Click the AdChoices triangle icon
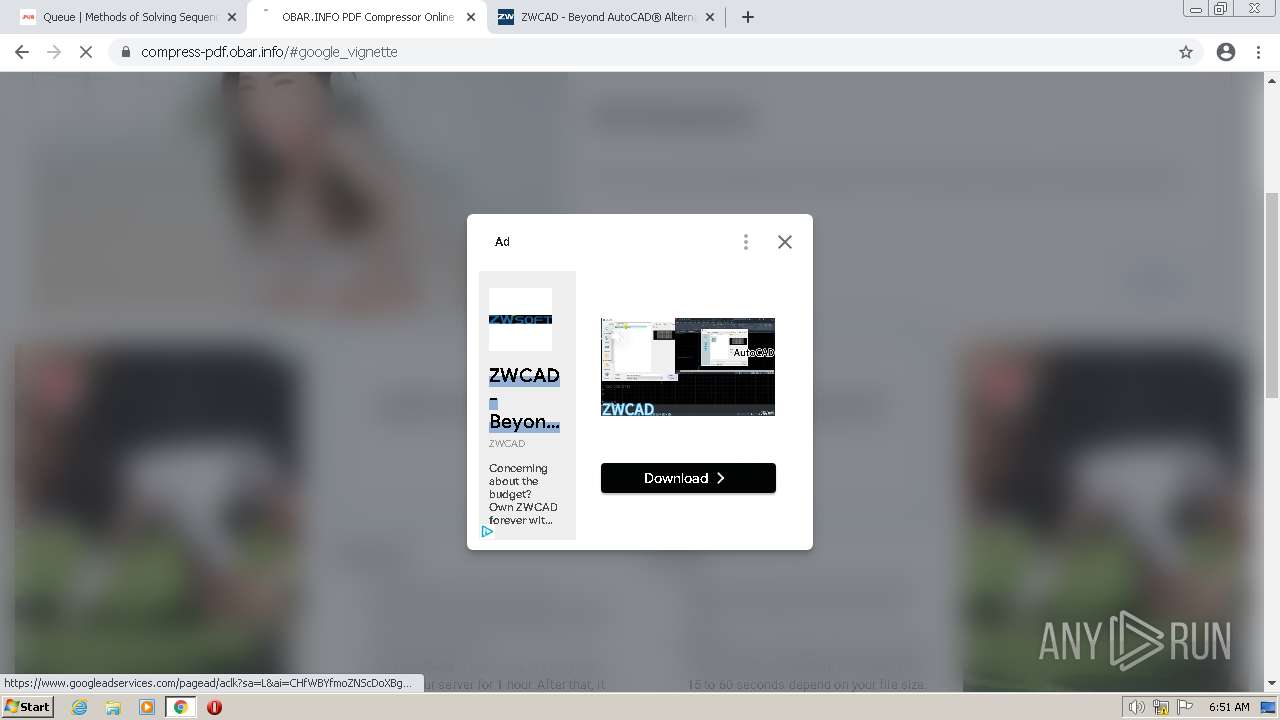 [487, 532]
